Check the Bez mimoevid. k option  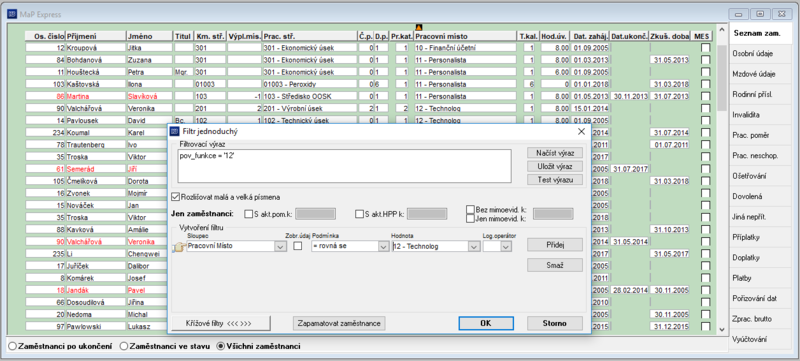pos(470,209)
